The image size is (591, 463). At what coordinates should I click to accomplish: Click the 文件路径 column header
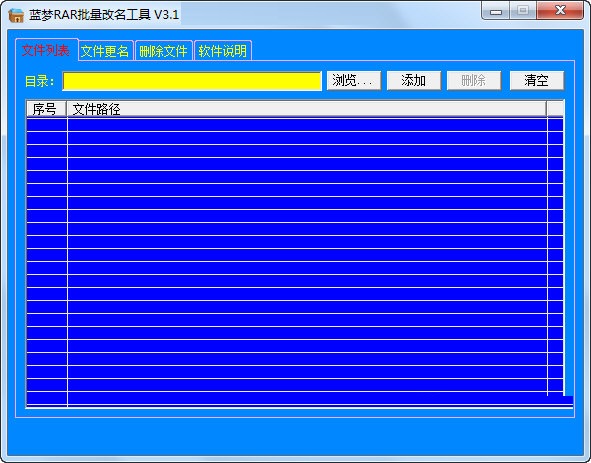306,109
